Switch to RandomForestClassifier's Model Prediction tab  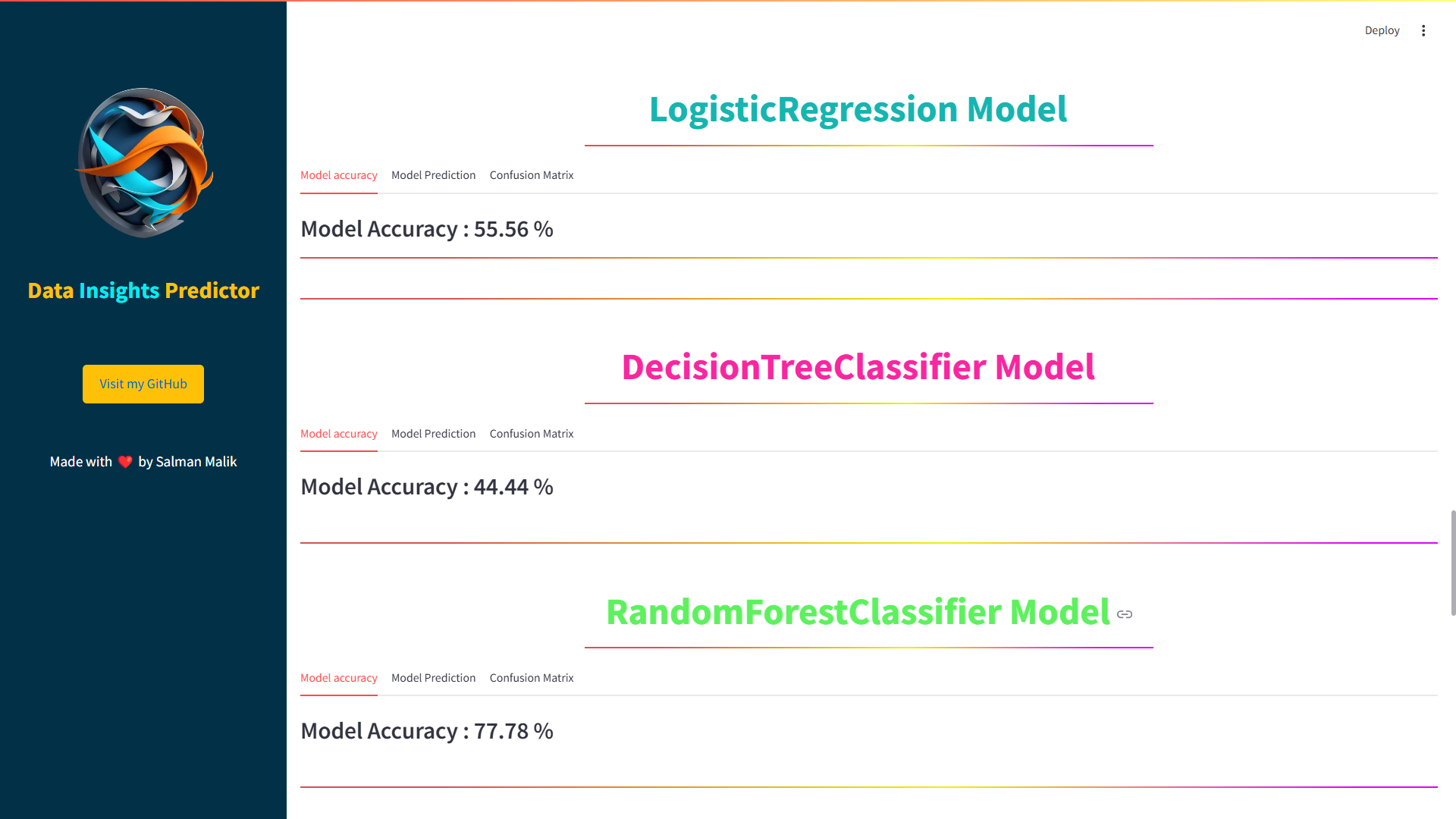coord(434,678)
